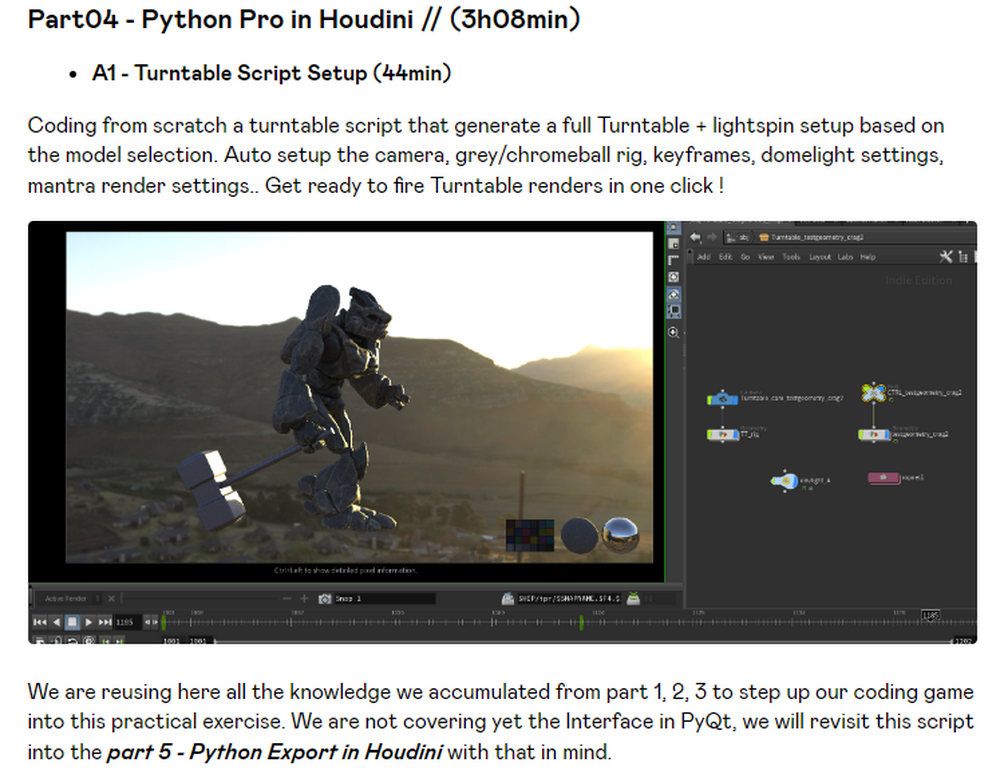Click the snapshot camera icon
Image resolution: width=1000 pixels, height=782 pixels.
coord(325,598)
